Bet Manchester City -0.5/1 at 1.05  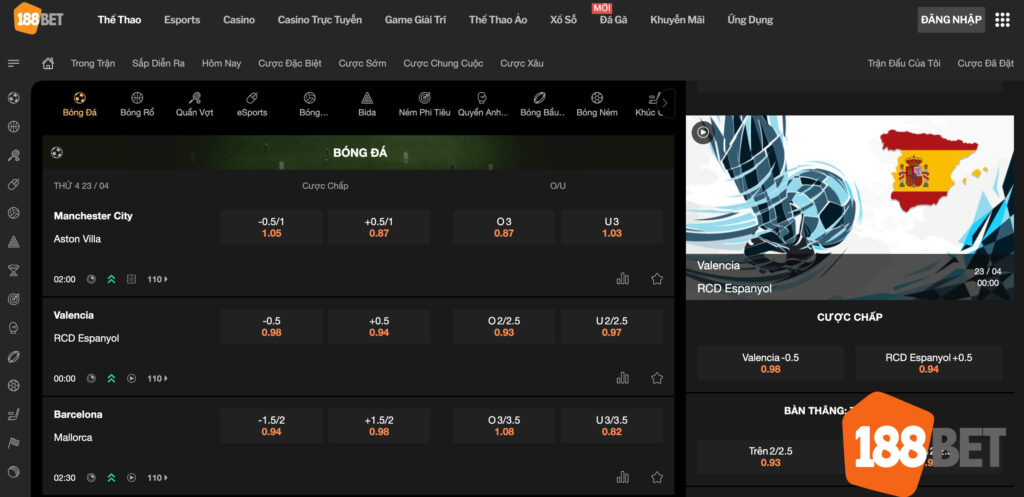(x=271, y=227)
